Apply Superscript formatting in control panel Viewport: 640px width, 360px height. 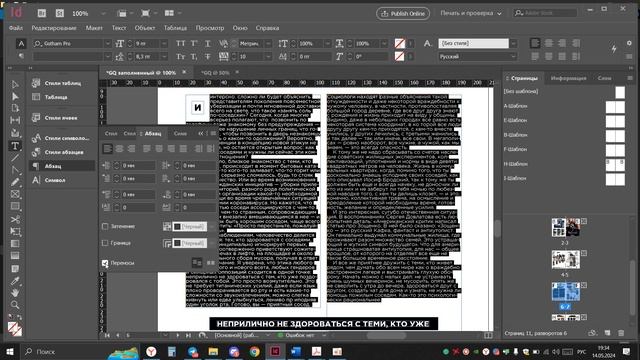[194, 43]
